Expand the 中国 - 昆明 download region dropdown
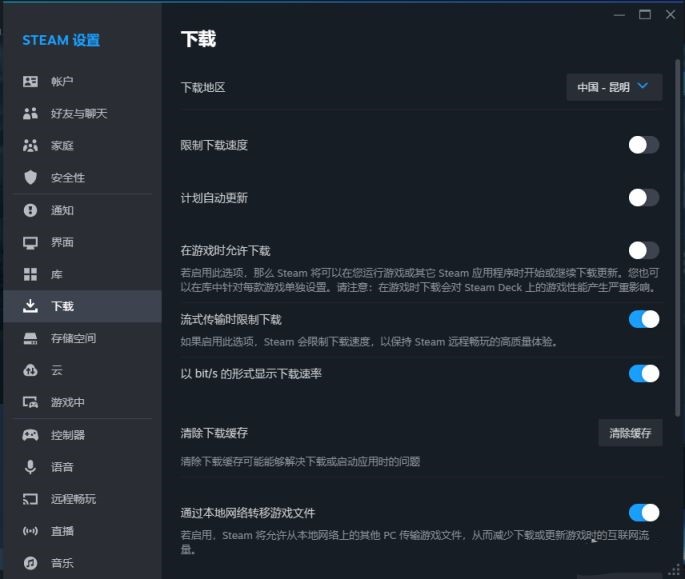685x579 pixels. (614, 87)
